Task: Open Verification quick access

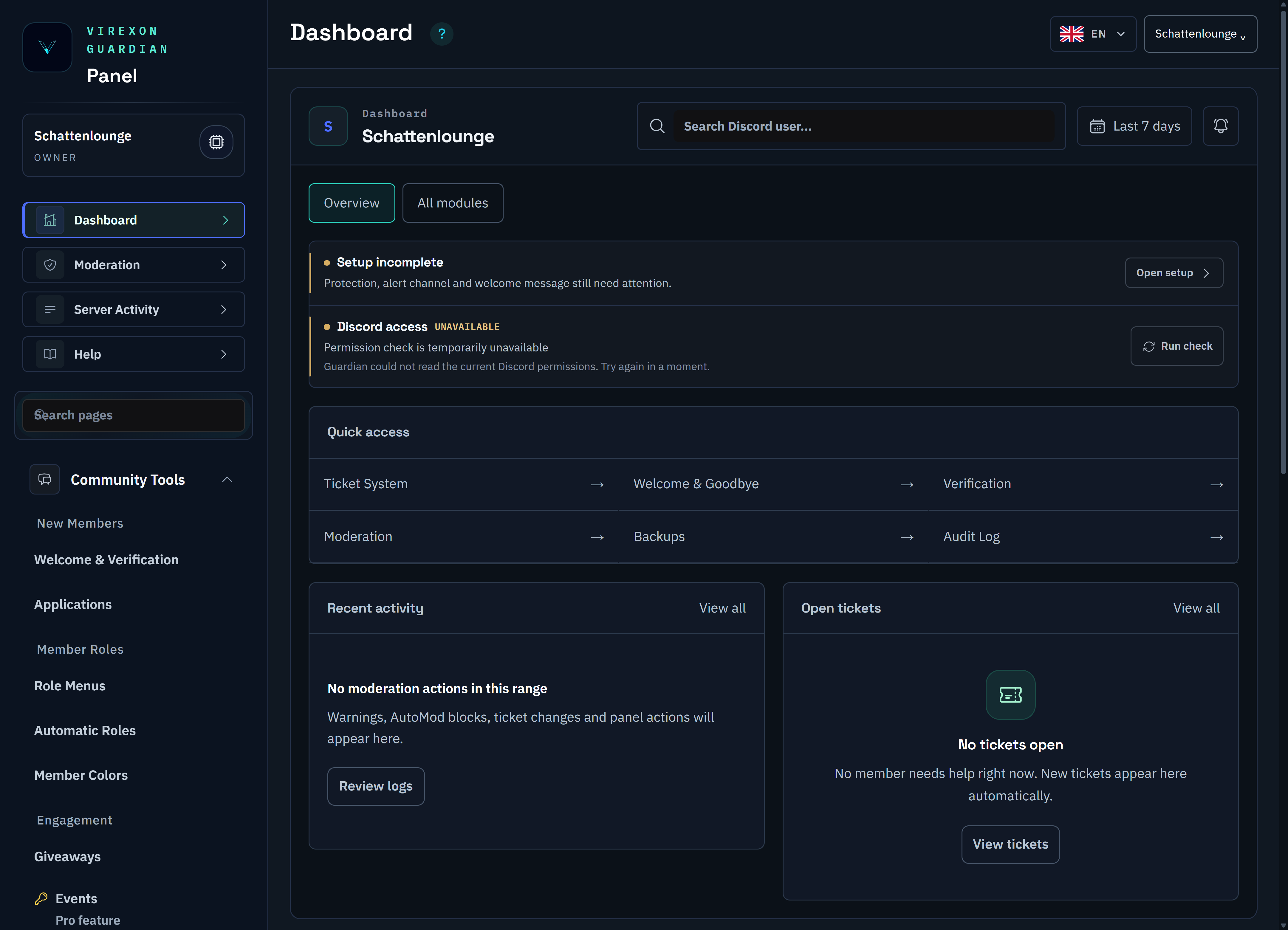Action: click(x=1083, y=484)
